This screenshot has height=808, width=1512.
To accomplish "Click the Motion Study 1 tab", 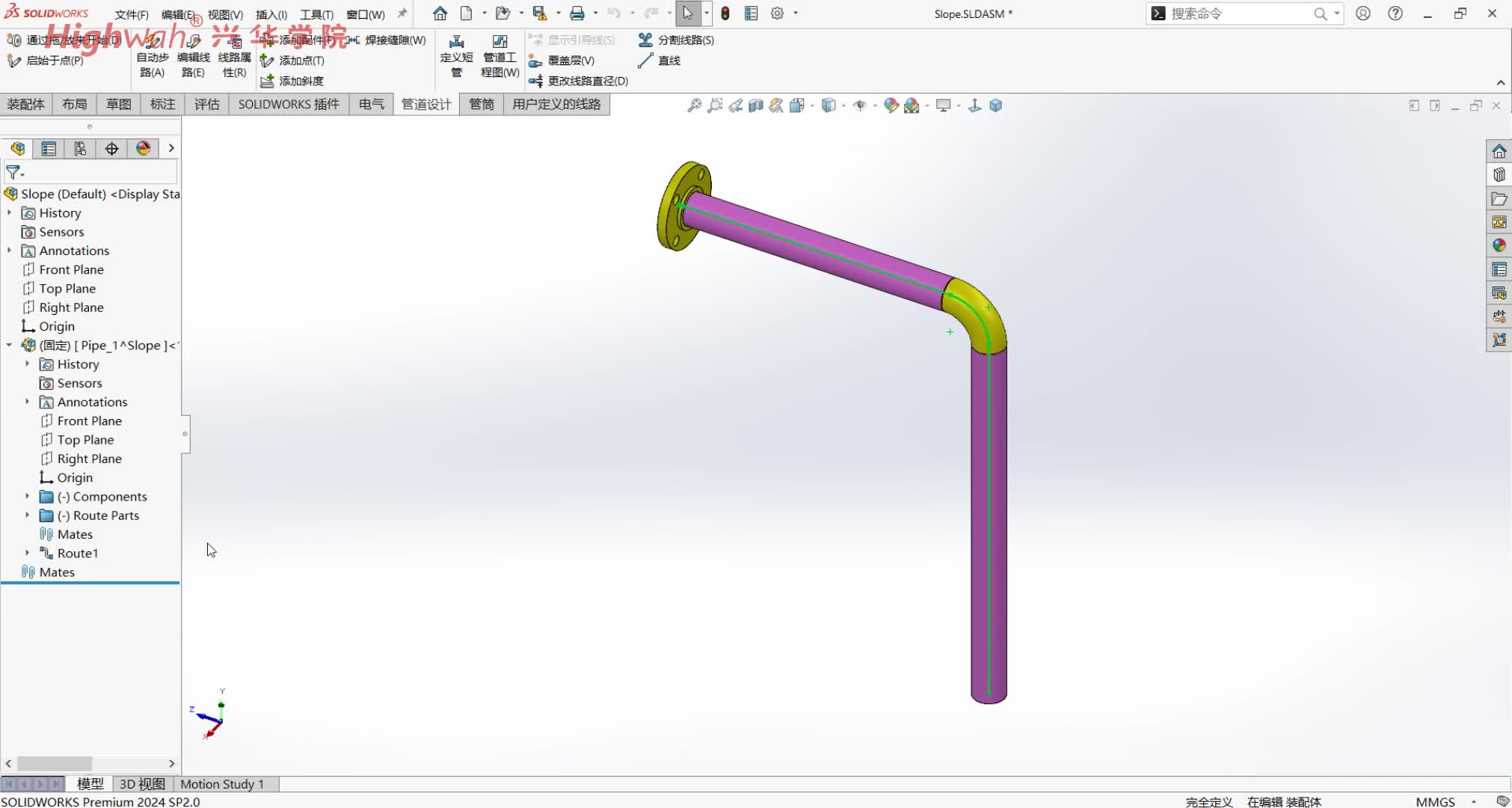I will click(222, 783).
